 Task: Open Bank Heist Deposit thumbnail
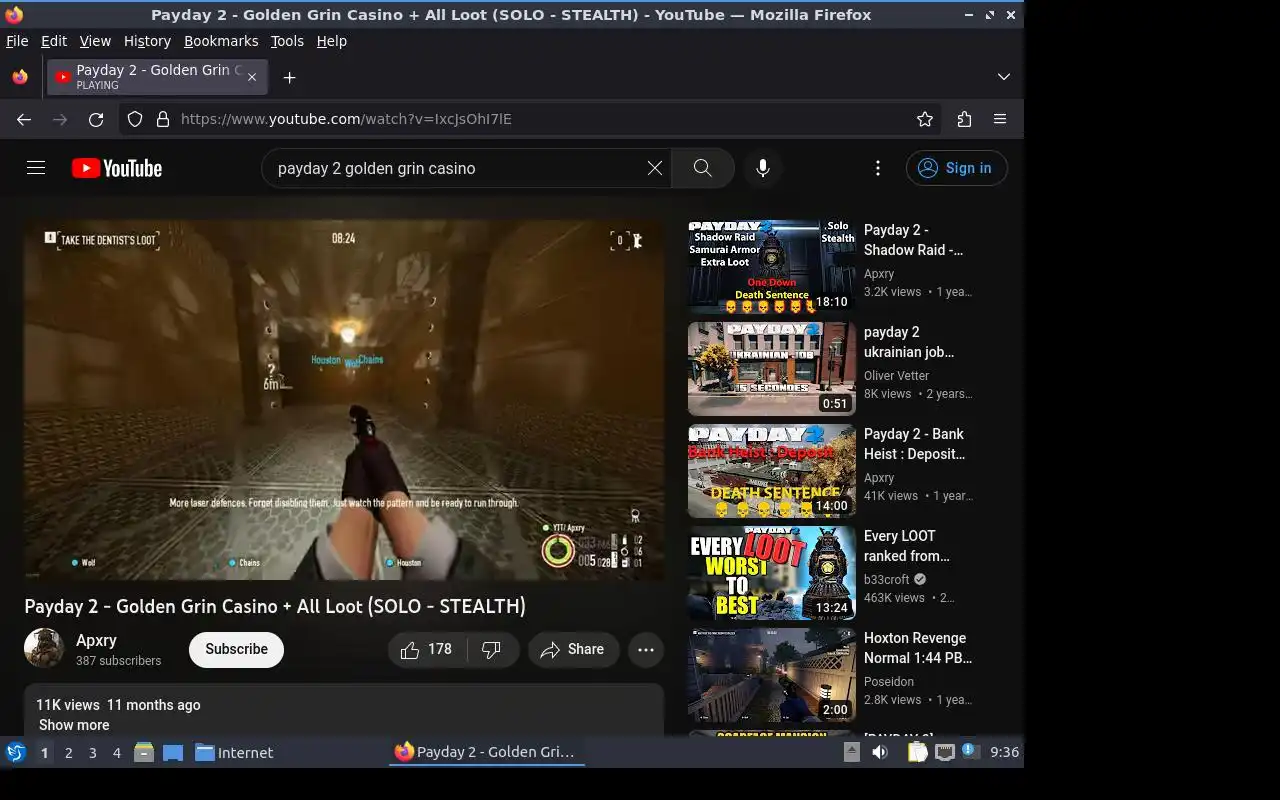[x=772, y=471]
